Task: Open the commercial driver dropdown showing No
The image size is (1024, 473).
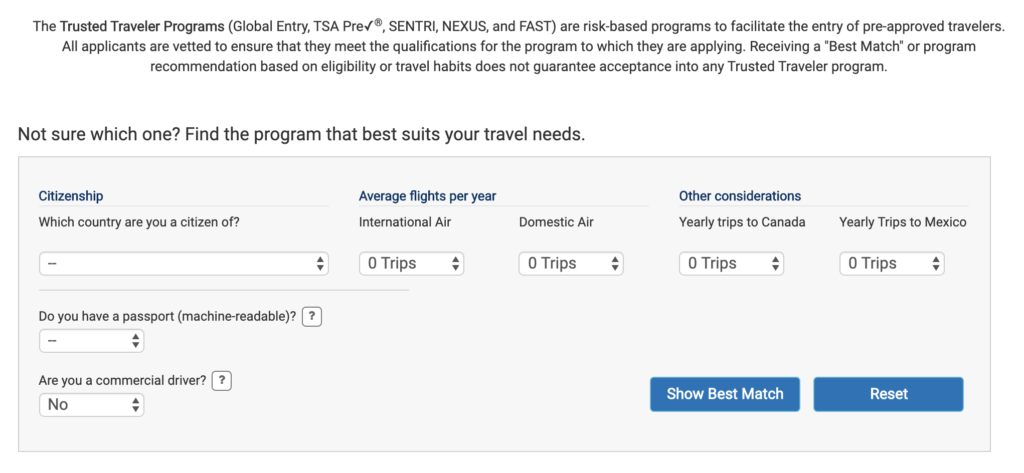Action: click(91, 405)
